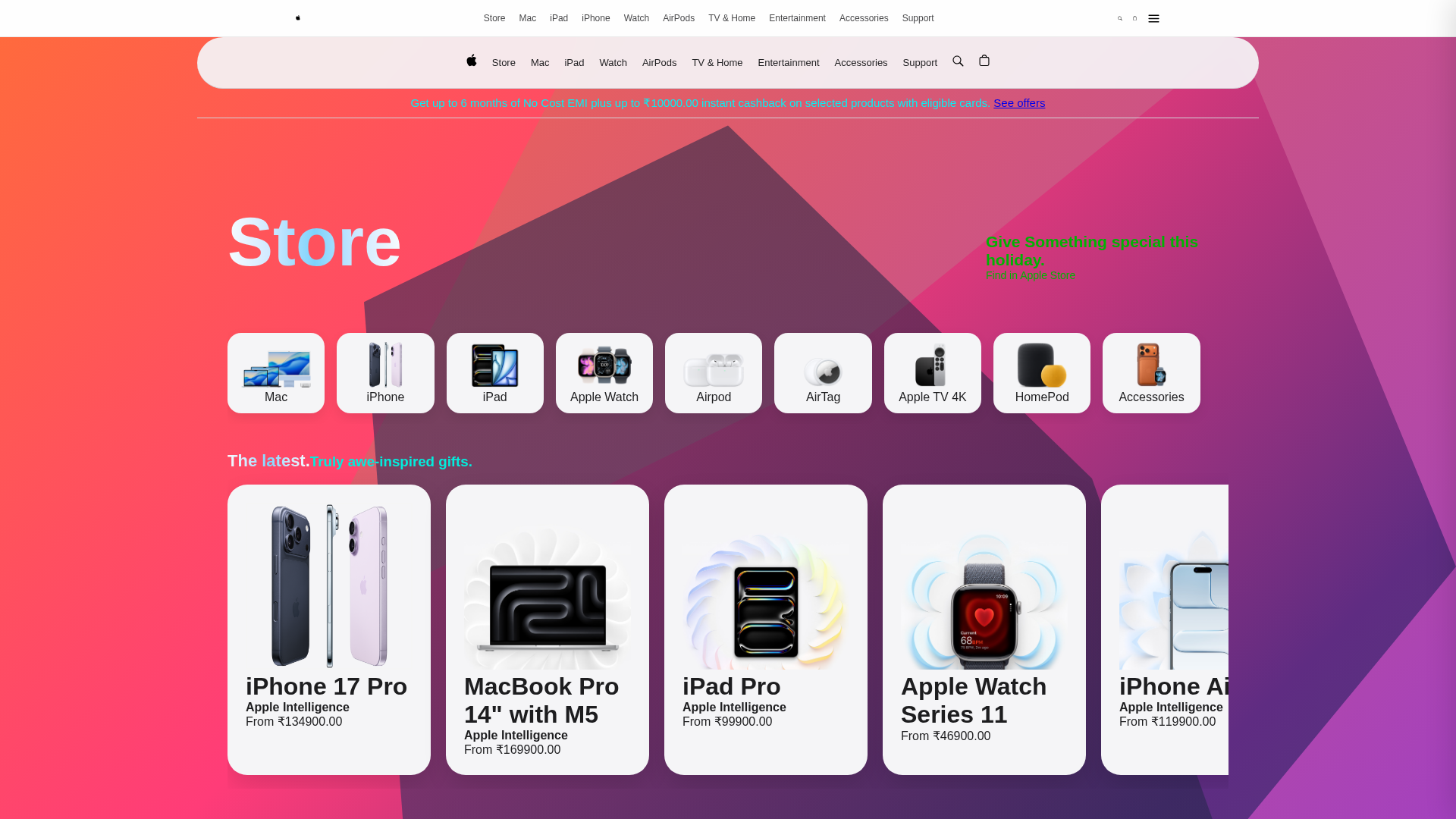The image size is (1456, 819).
Task: Click the 'Truly awe-inspired gifts.' text
Action: (391, 462)
